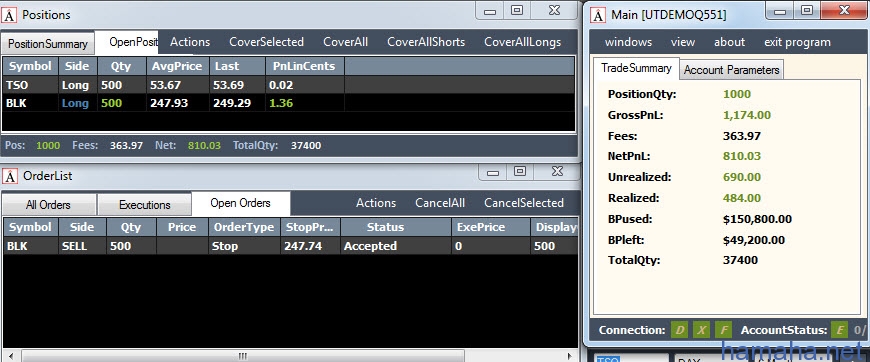The height and width of the screenshot is (362, 870).
Task: Open the windows menu in Main
Action: [x=628, y=42]
